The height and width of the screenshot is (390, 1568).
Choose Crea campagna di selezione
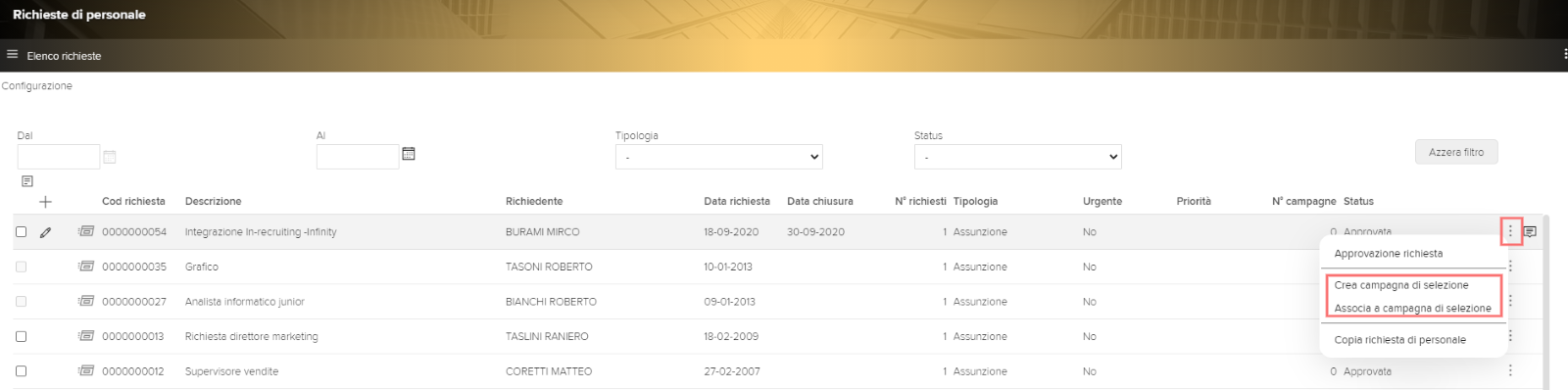click(1401, 285)
